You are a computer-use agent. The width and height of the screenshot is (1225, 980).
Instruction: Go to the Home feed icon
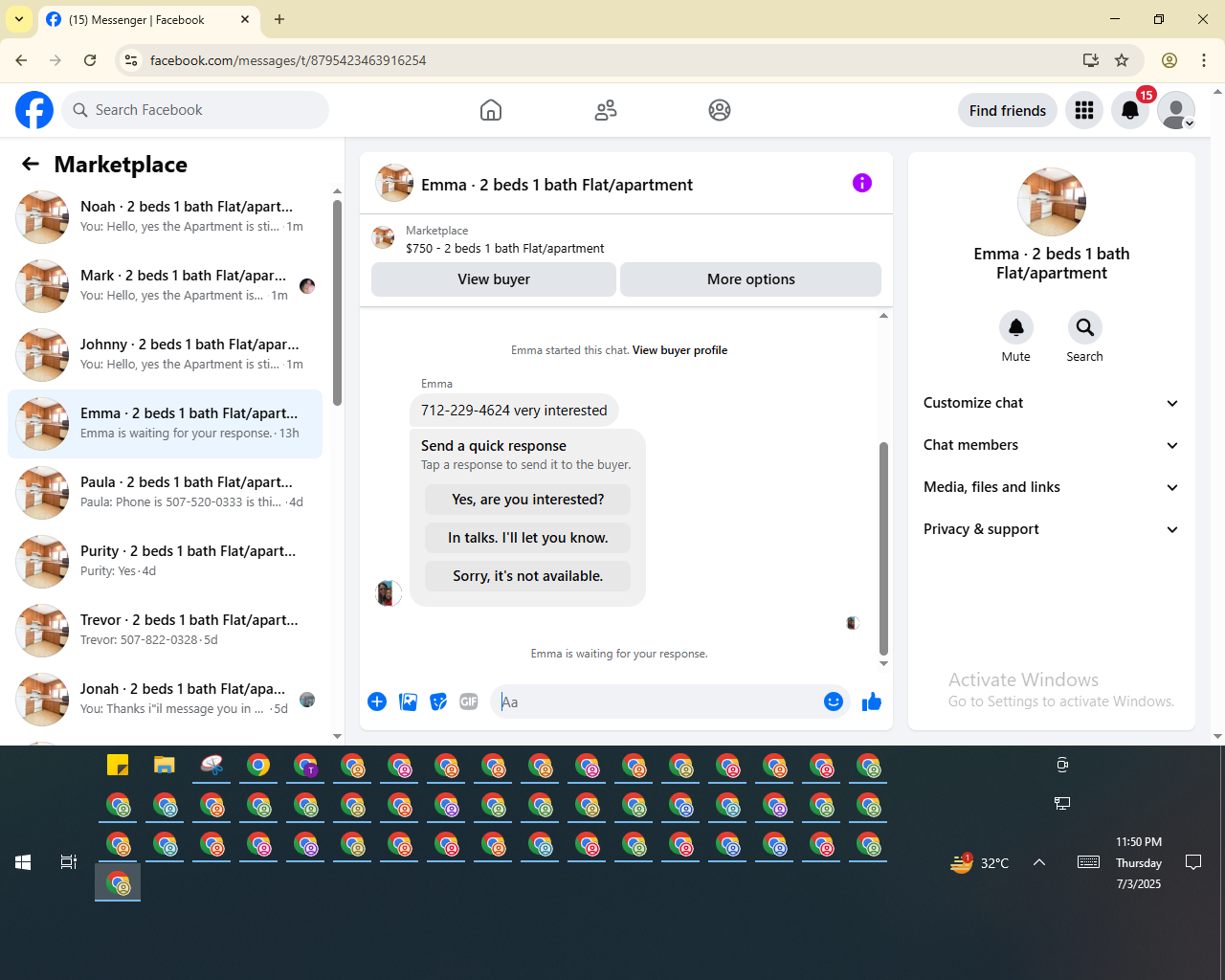click(491, 110)
